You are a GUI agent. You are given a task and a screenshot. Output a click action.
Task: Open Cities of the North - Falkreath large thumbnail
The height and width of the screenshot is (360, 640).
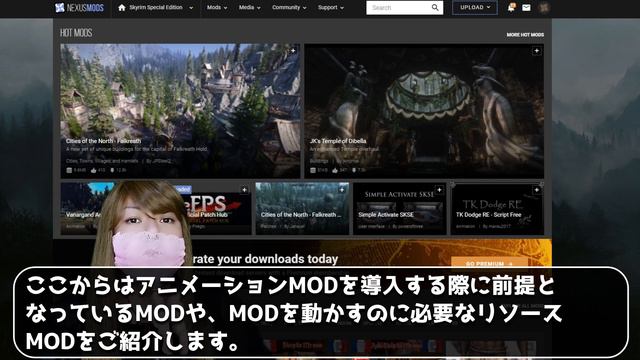click(x=180, y=111)
